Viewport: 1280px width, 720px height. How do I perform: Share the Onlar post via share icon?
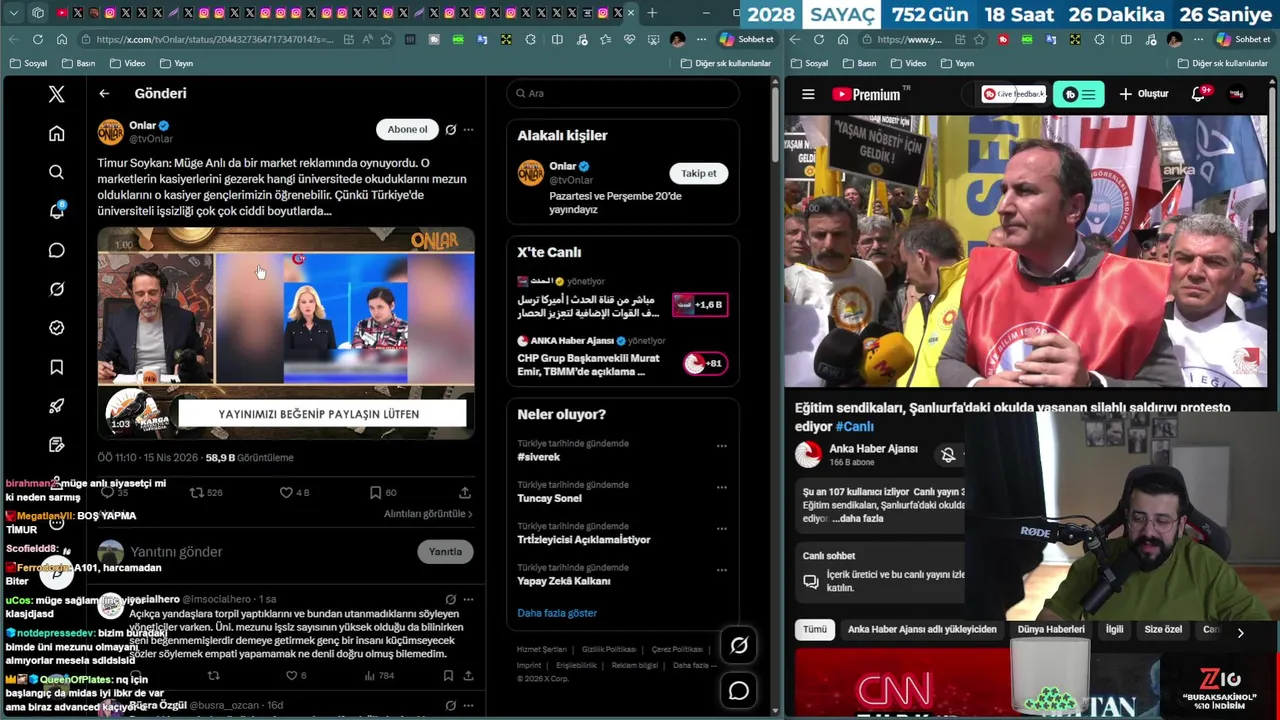(465, 492)
